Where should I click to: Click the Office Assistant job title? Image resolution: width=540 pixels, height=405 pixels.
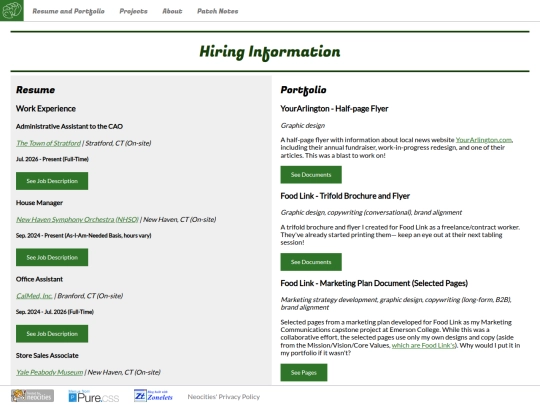point(39,279)
